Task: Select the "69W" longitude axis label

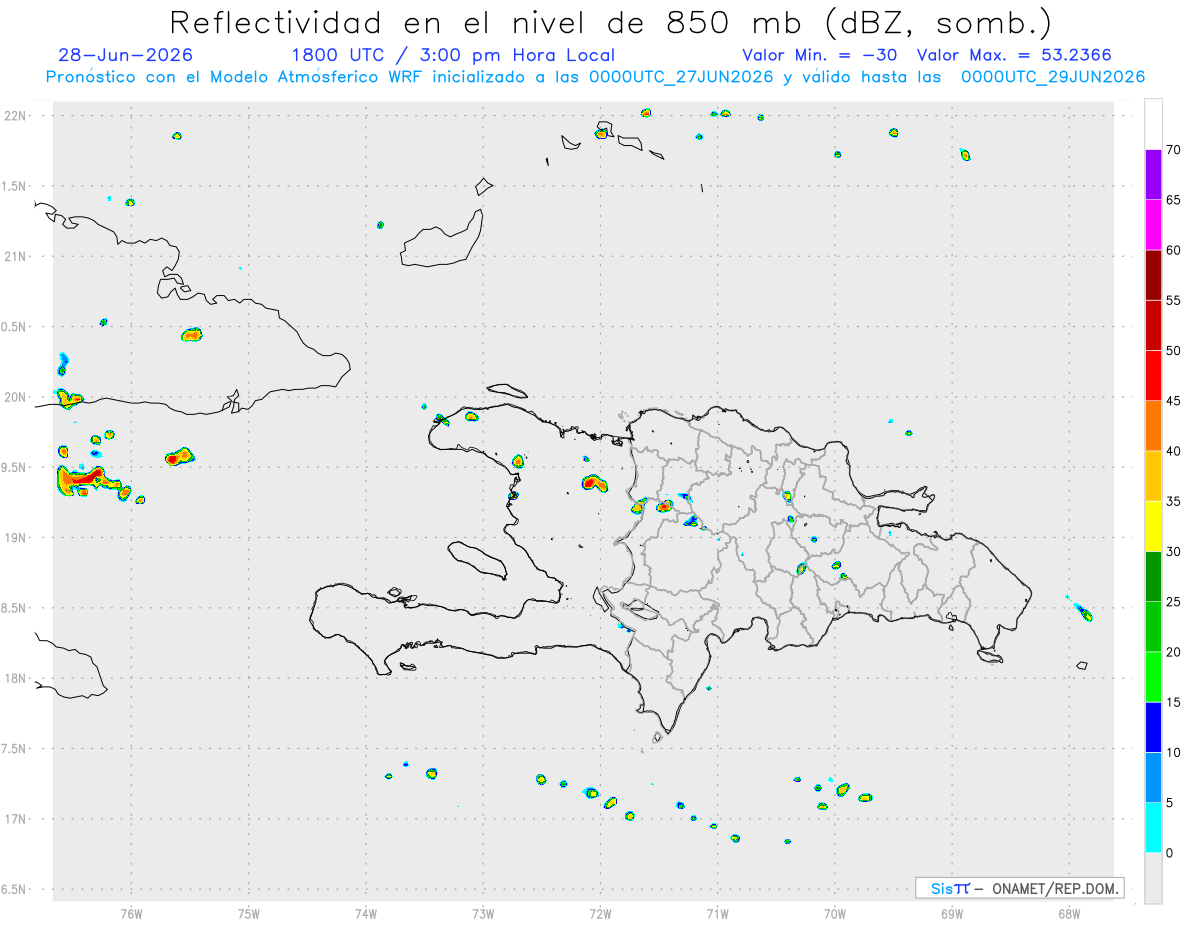Action: tap(952, 913)
